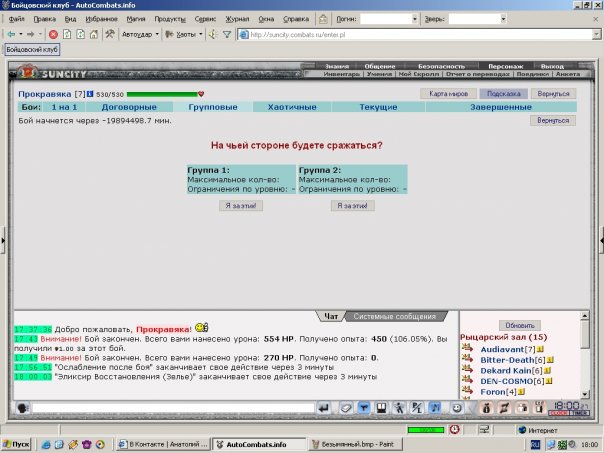Click the info icon next to Прокравяка [7]
The width and height of the screenshot is (604, 453).
pos(90,94)
